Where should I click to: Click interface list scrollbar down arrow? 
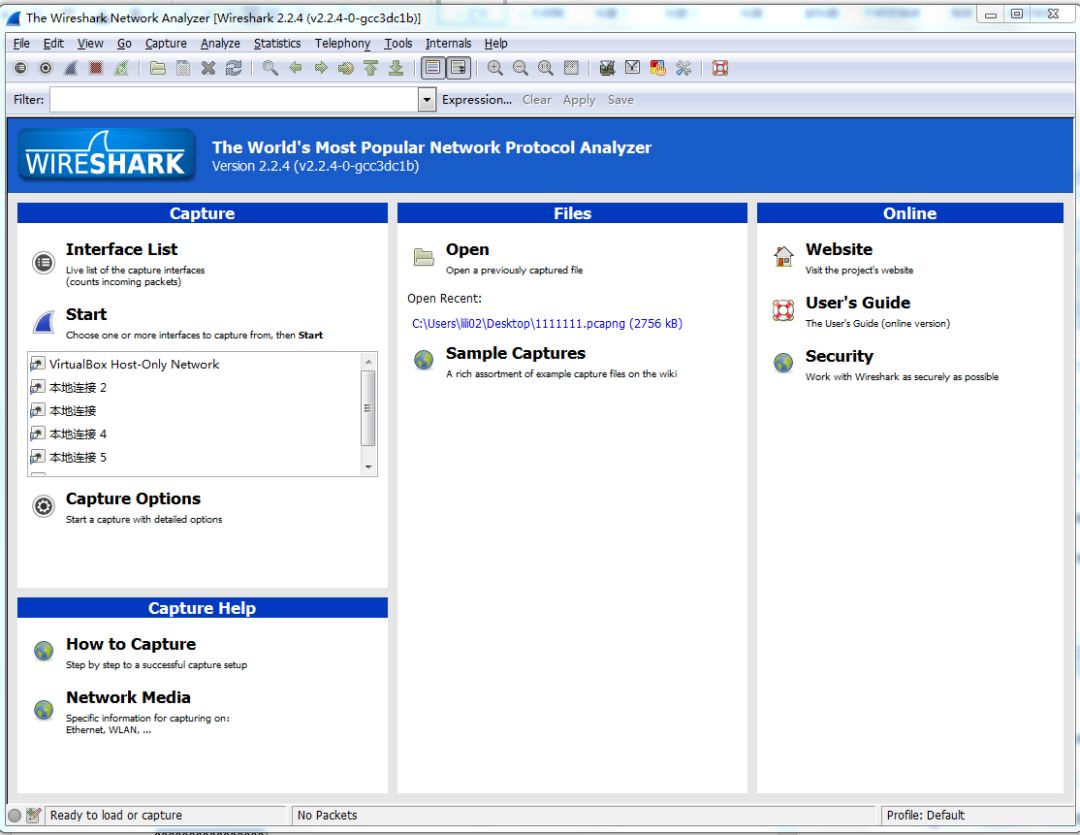pos(368,467)
